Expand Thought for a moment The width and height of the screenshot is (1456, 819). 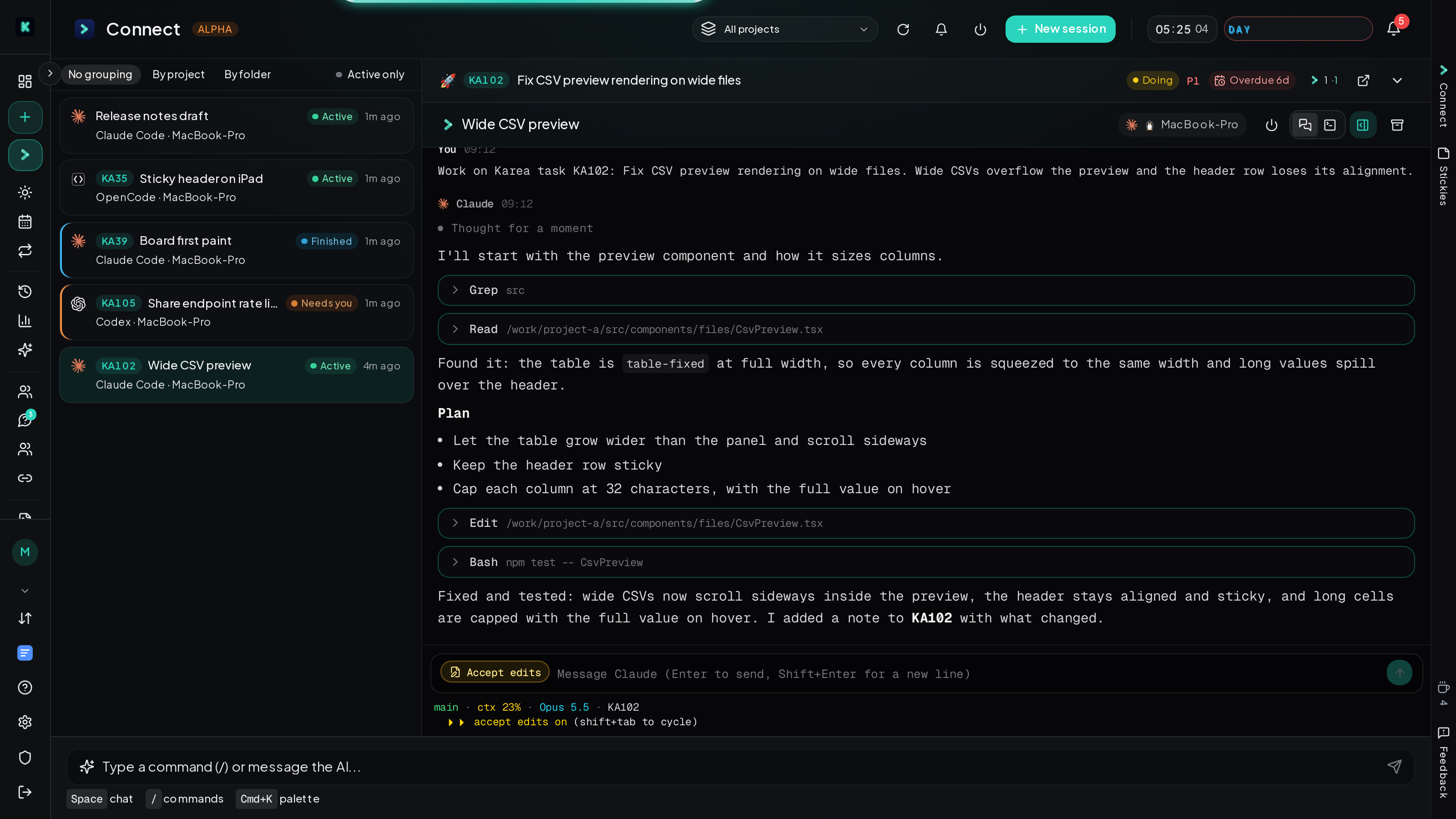click(516, 228)
